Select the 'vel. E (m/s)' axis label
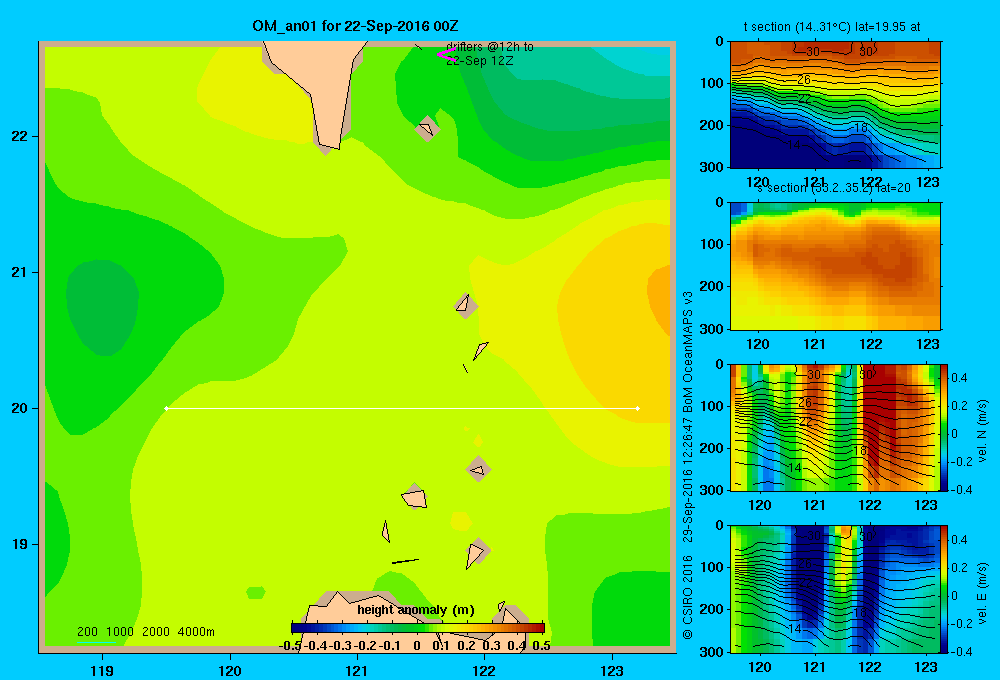Viewport: 1000px width, 680px height. pyautogui.click(x=982, y=593)
